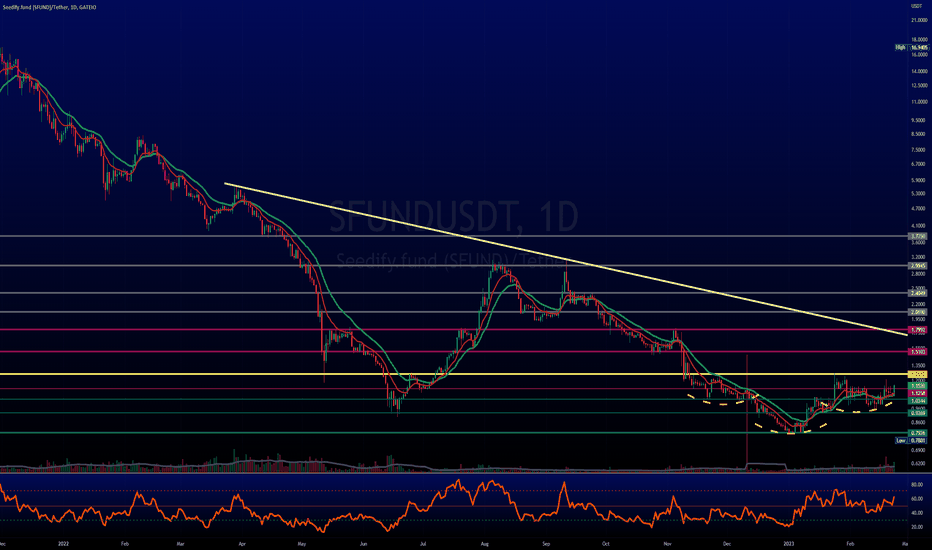Click the 0.7926 green price line label
This screenshot has width=932, height=550.
pos(918,433)
